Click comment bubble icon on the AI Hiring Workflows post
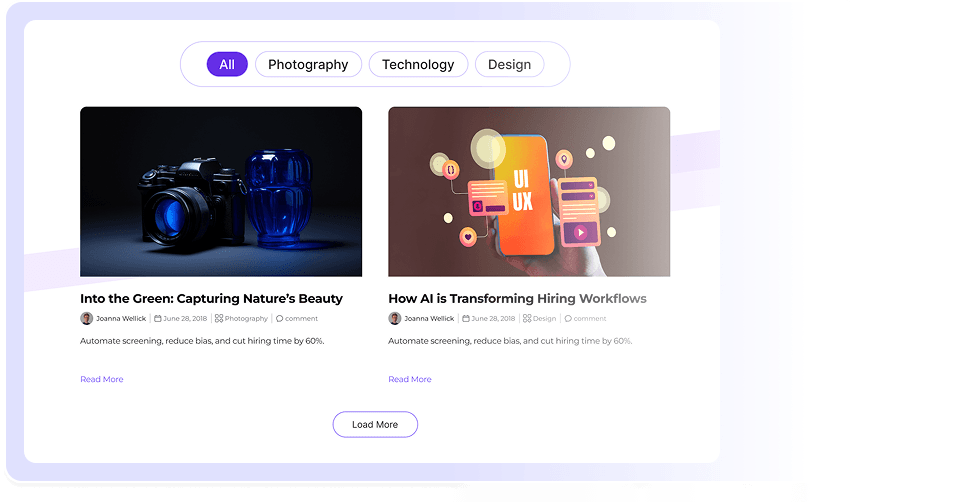The width and height of the screenshot is (978, 502). point(568,319)
